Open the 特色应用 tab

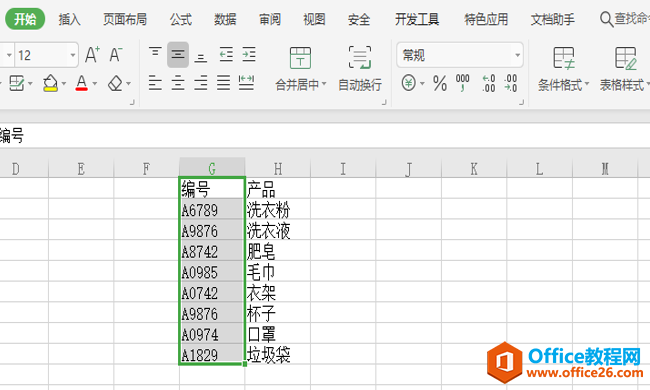point(486,19)
